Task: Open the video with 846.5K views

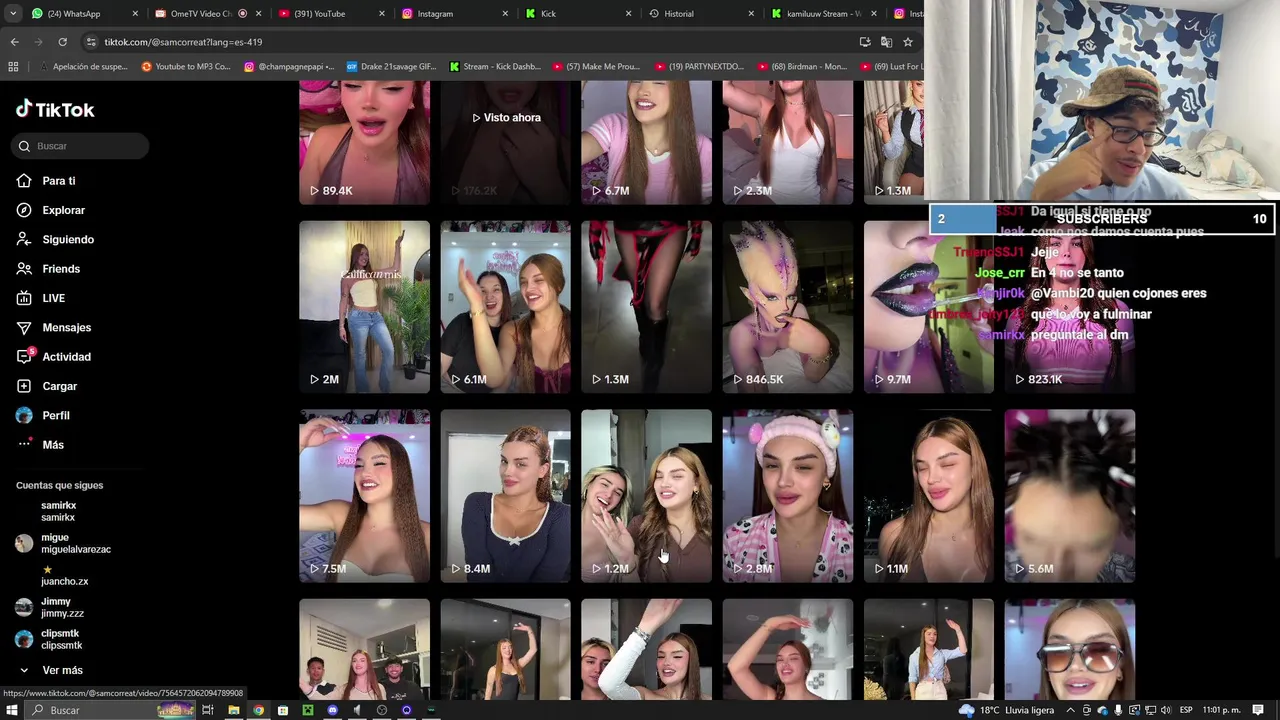Action: click(x=788, y=307)
